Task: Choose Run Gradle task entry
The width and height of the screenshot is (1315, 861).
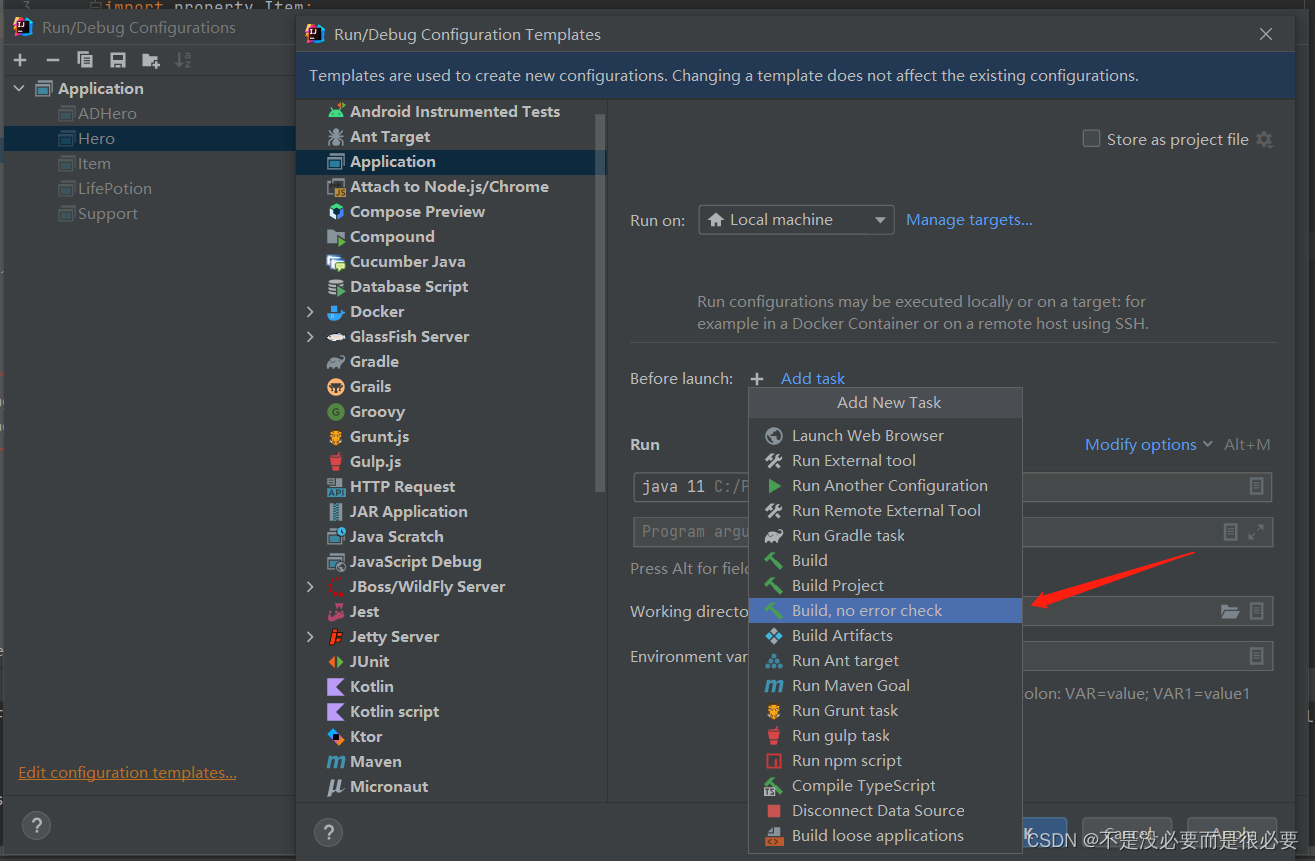Action: pos(885,536)
